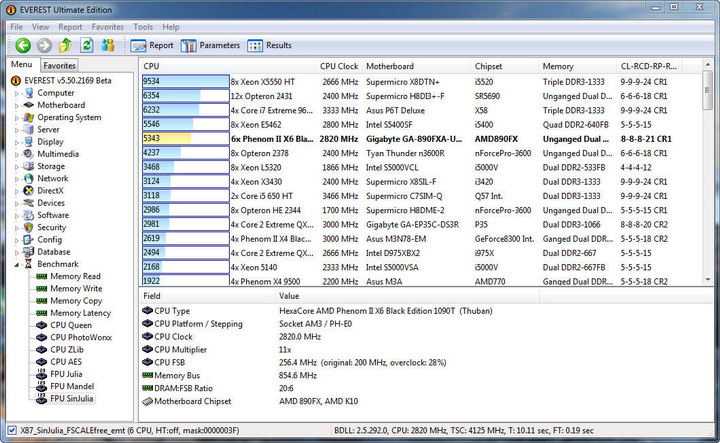The width and height of the screenshot is (720, 443).
Task: Sort by the CPU Clock column header
Action: pos(339,66)
